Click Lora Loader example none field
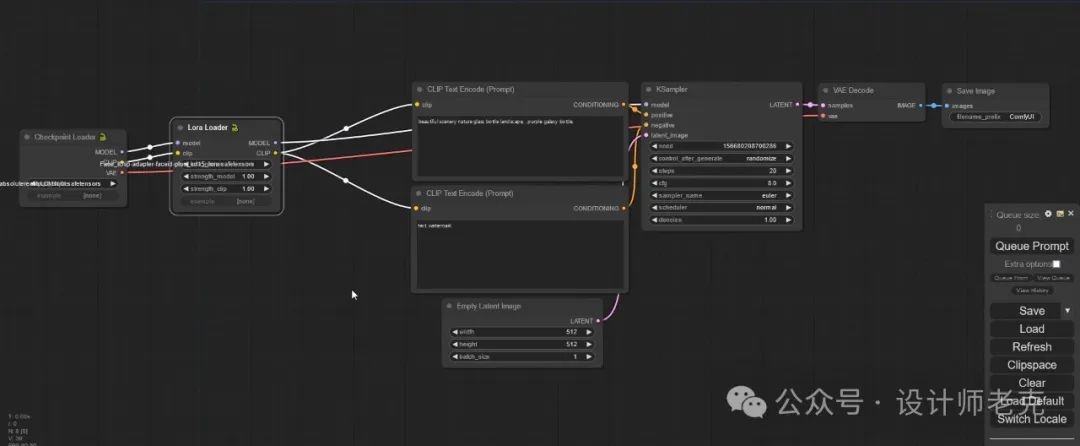This screenshot has width=1080, height=446. click(x=227, y=202)
